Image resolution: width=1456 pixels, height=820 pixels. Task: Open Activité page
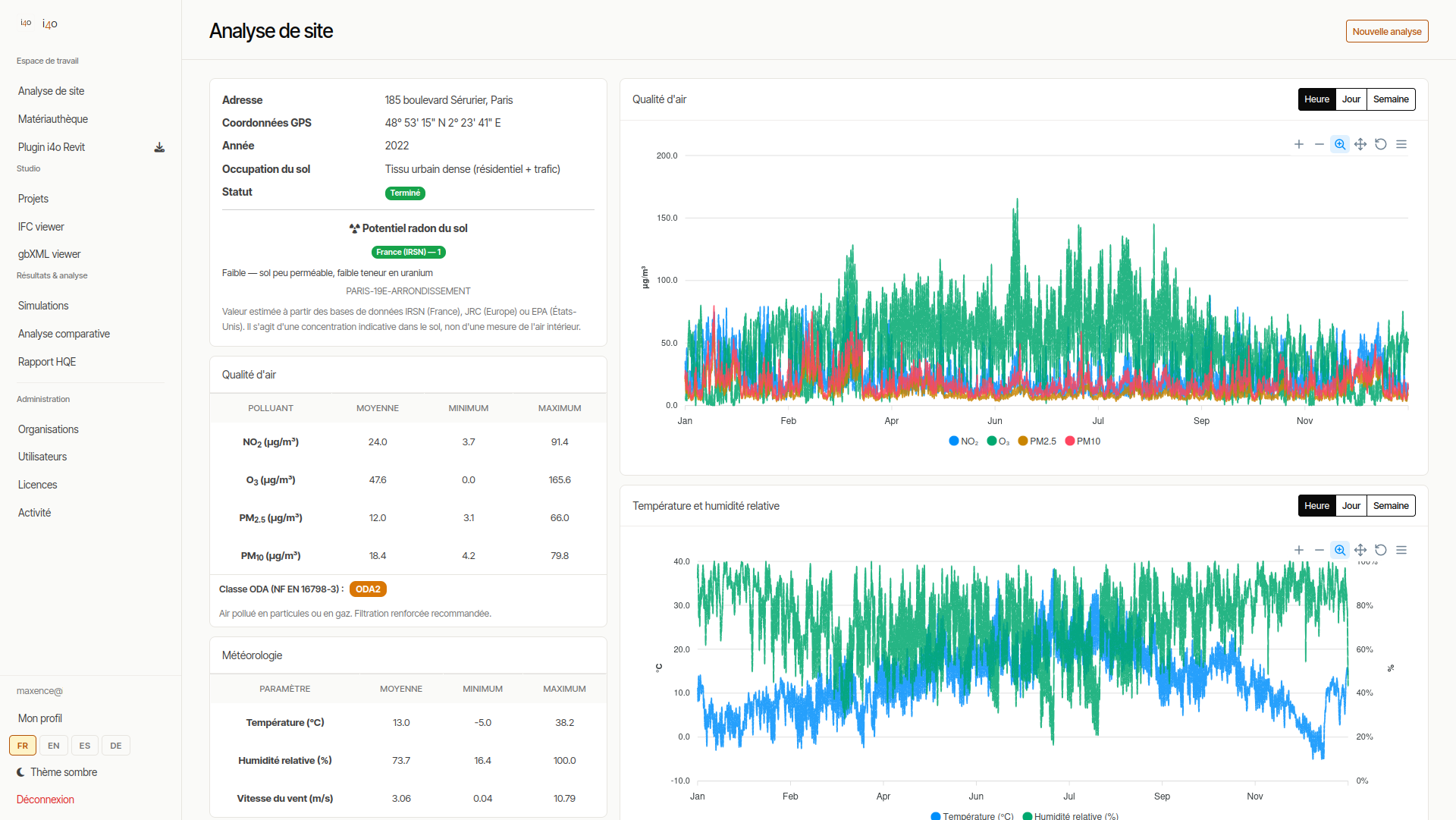pyautogui.click(x=35, y=513)
